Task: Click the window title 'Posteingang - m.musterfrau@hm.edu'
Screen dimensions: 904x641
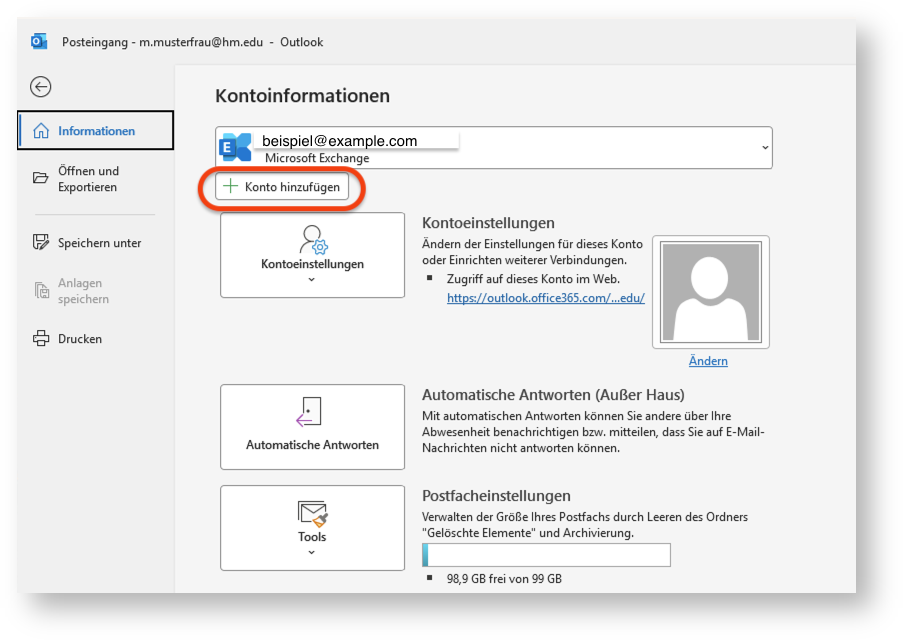Action: [x=163, y=42]
